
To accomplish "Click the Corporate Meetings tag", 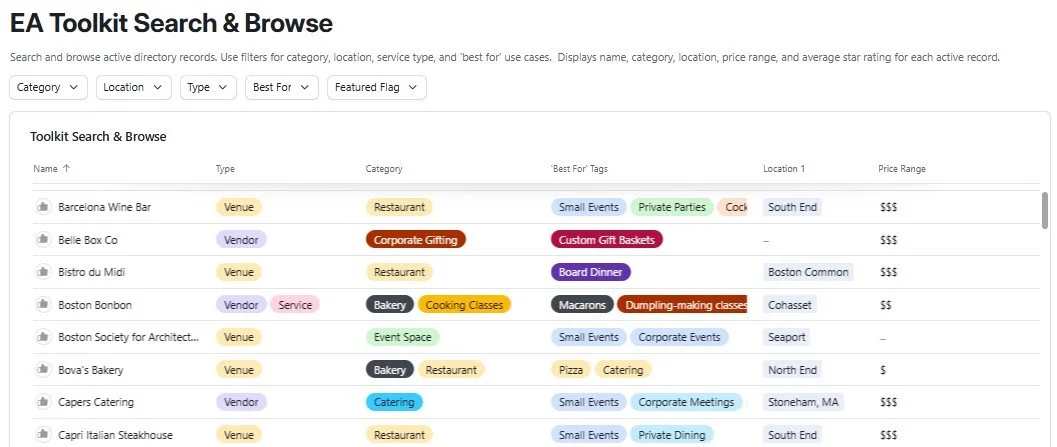I will point(686,402).
